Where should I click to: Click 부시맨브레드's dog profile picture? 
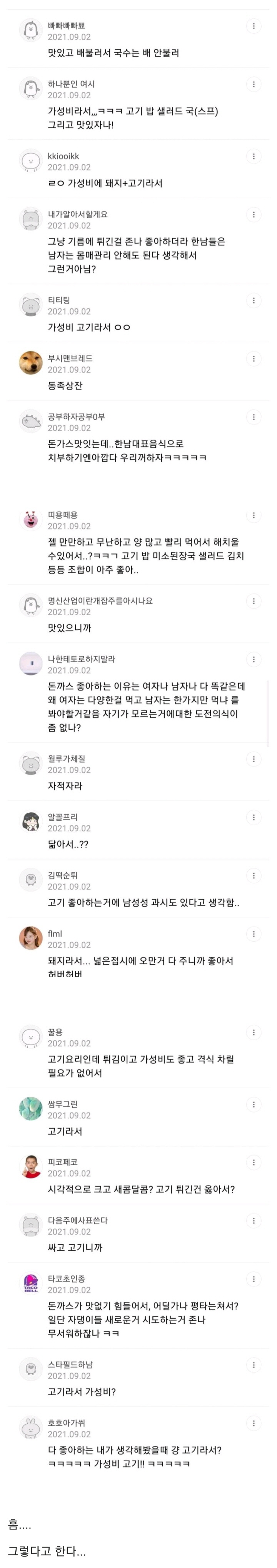[x=30, y=363]
